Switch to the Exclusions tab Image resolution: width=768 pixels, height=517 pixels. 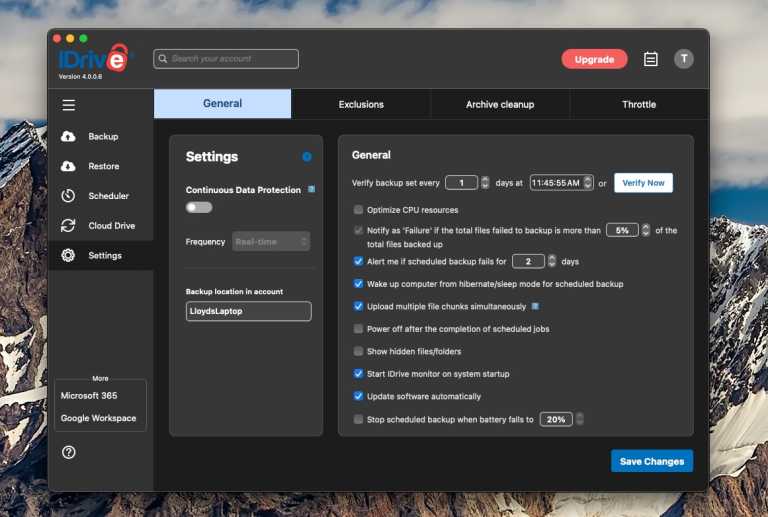361,104
